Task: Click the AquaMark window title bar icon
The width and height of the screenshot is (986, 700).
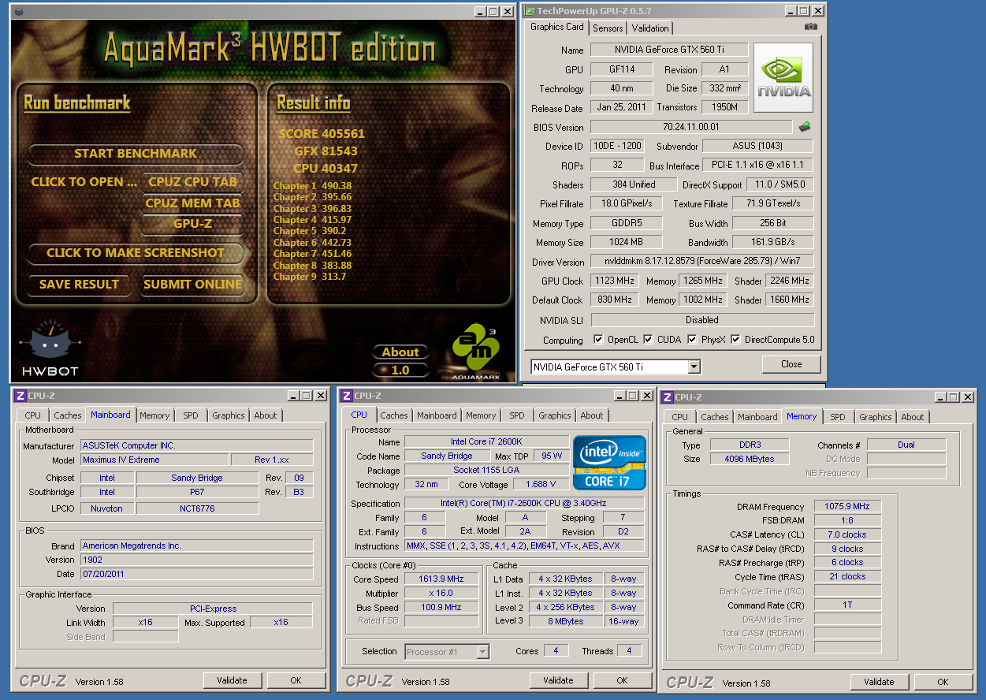Action: [18, 11]
